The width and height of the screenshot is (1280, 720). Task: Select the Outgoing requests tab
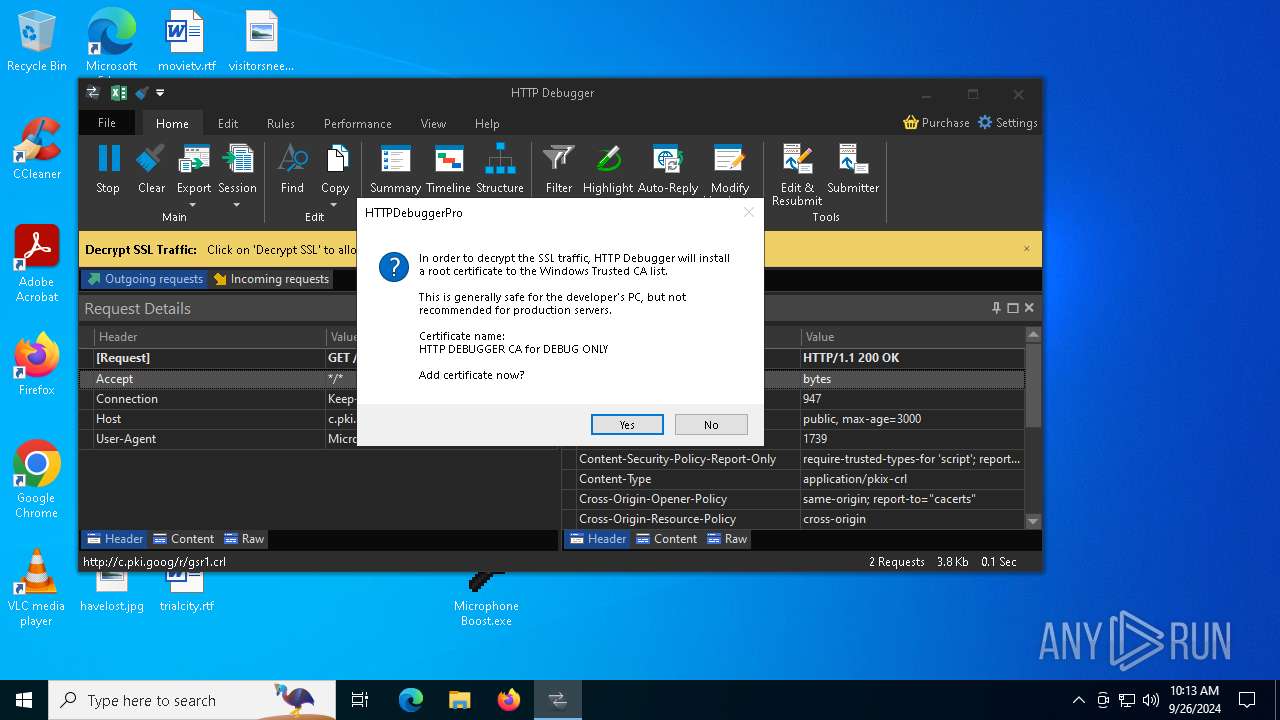click(x=145, y=279)
